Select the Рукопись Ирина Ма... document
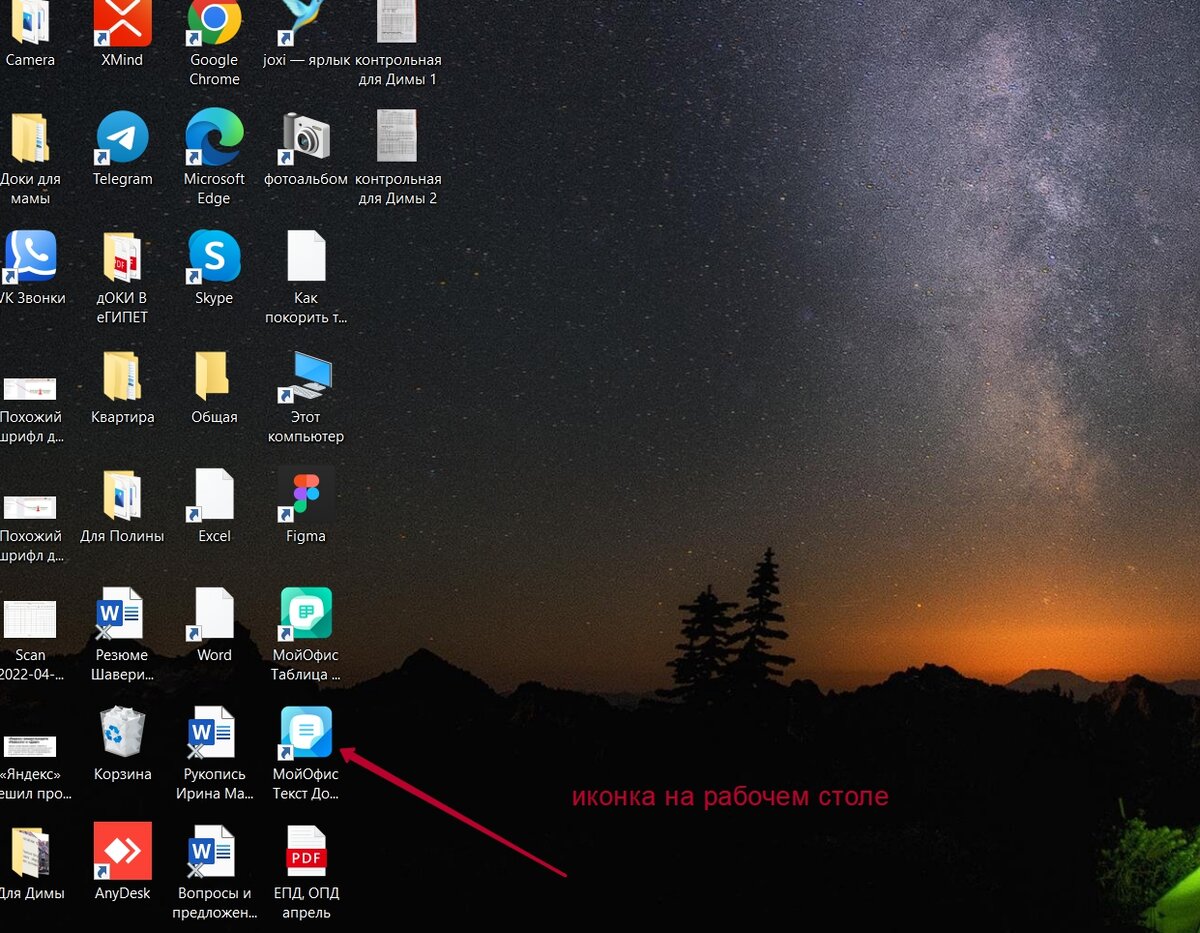 (x=212, y=733)
